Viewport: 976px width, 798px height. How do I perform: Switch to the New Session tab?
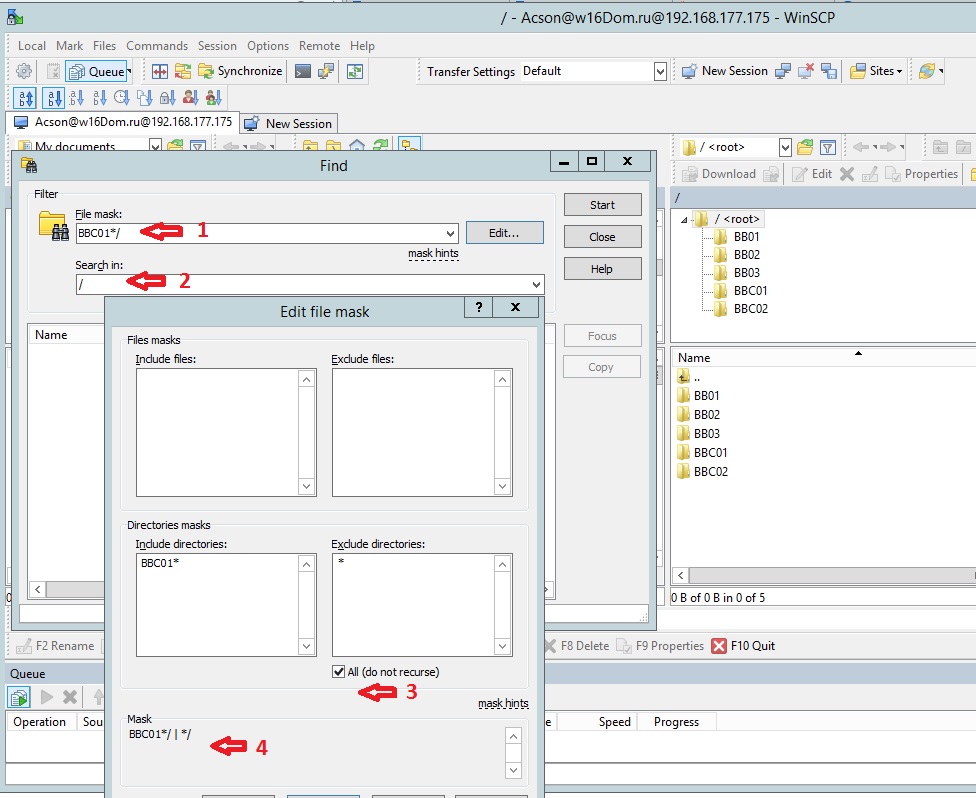tap(289, 123)
